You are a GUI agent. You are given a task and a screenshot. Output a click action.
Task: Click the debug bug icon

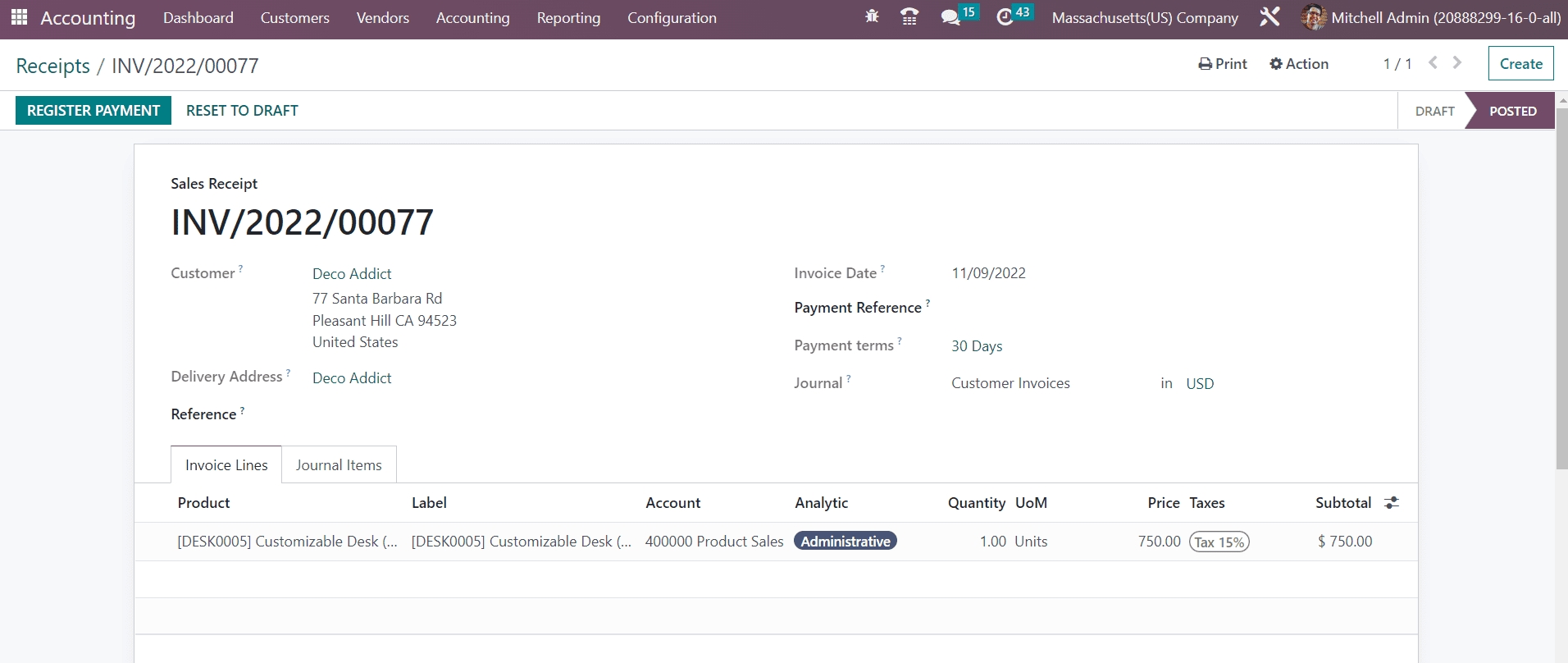point(872,17)
